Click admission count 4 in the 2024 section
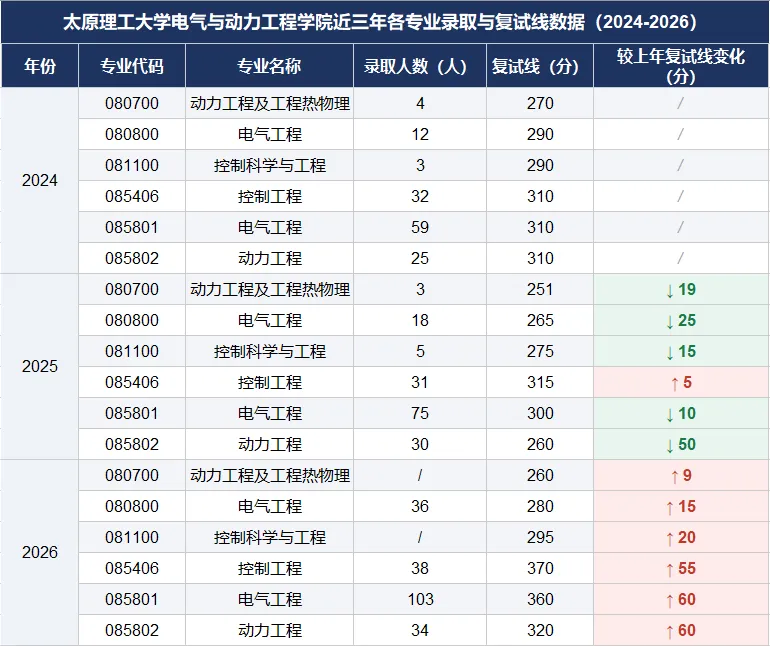The height and width of the screenshot is (646, 770). 420,103
